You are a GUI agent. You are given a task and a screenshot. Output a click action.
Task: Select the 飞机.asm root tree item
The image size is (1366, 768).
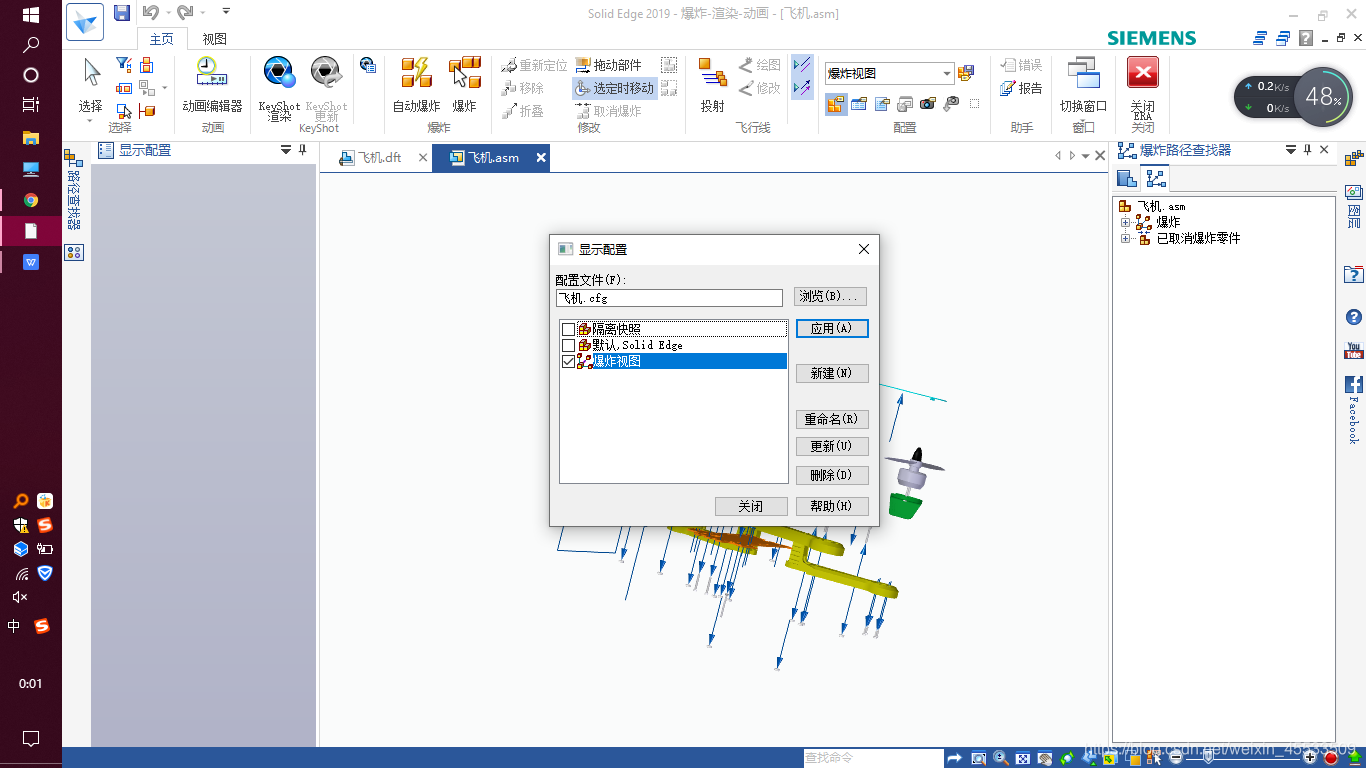point(1152,206)
